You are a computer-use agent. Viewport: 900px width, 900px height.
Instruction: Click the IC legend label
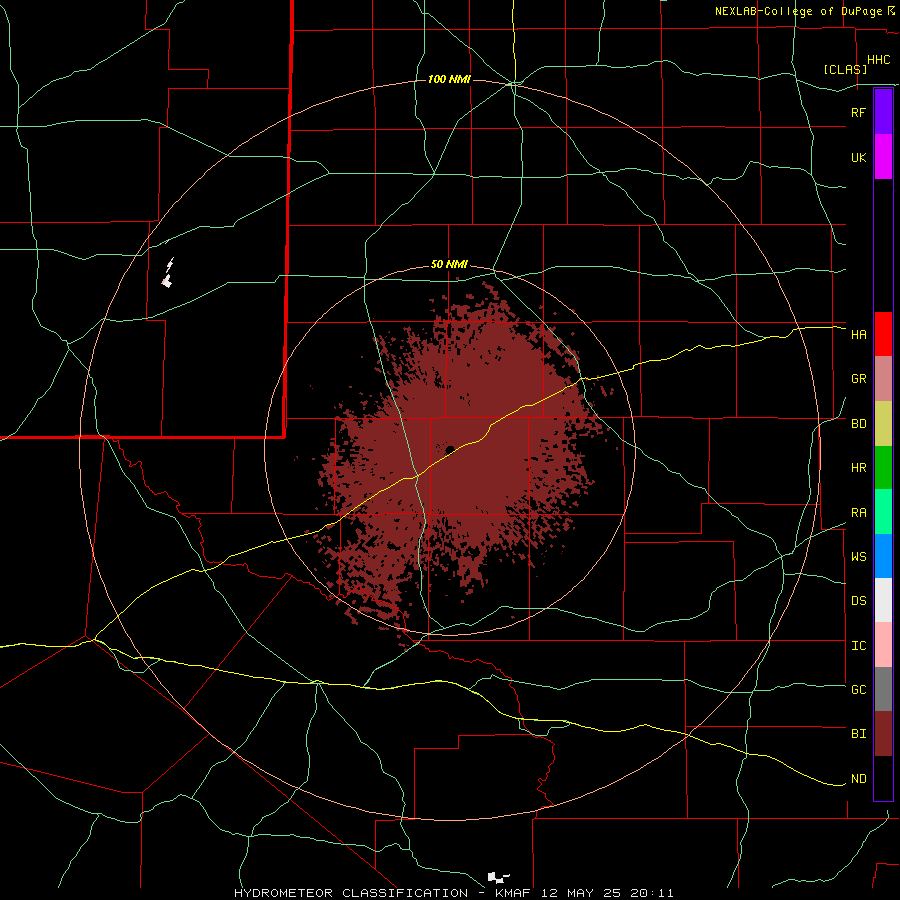tap(858, 646)
